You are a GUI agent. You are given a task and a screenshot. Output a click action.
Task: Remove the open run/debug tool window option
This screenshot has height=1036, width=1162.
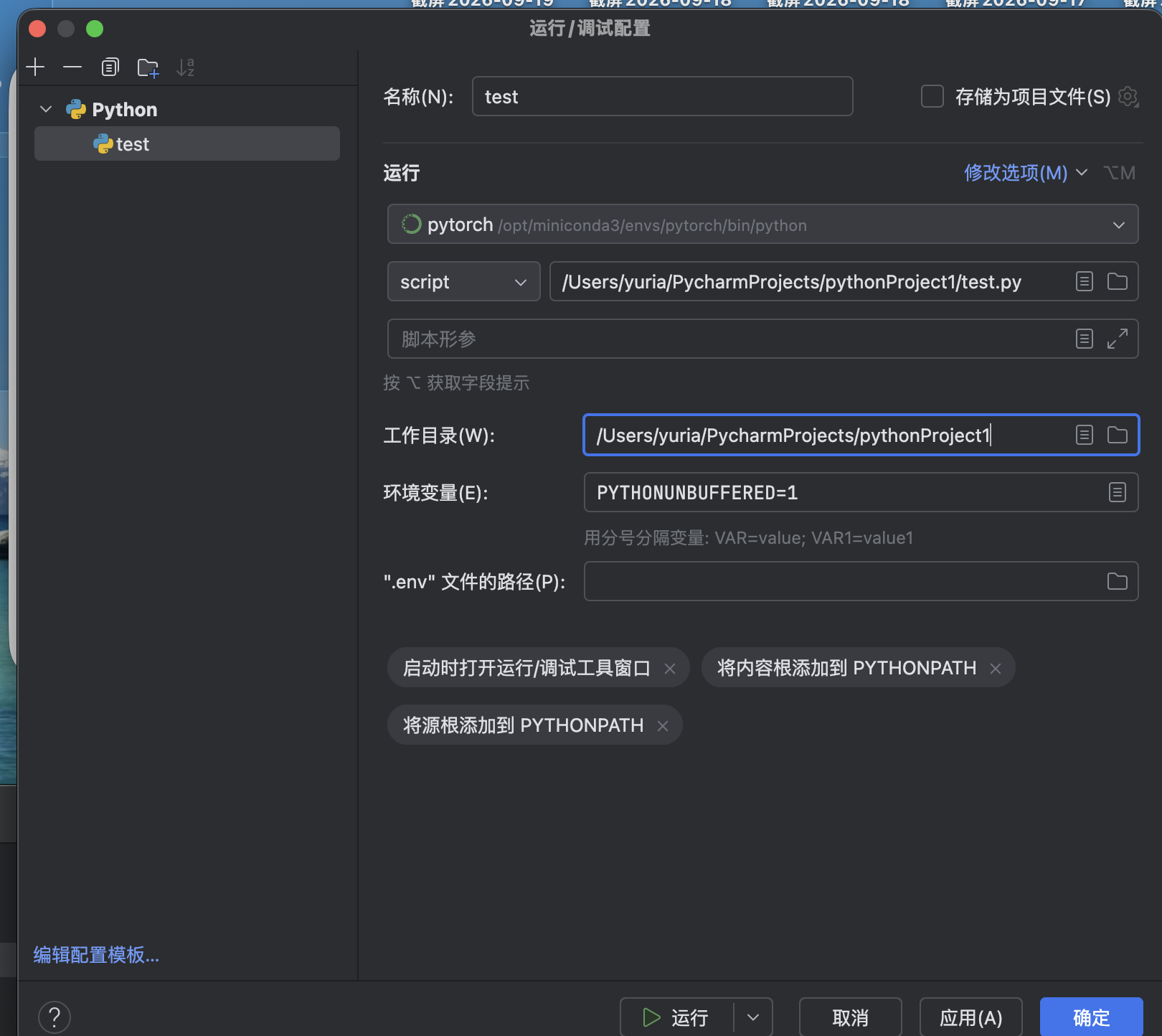click(670, 669)
